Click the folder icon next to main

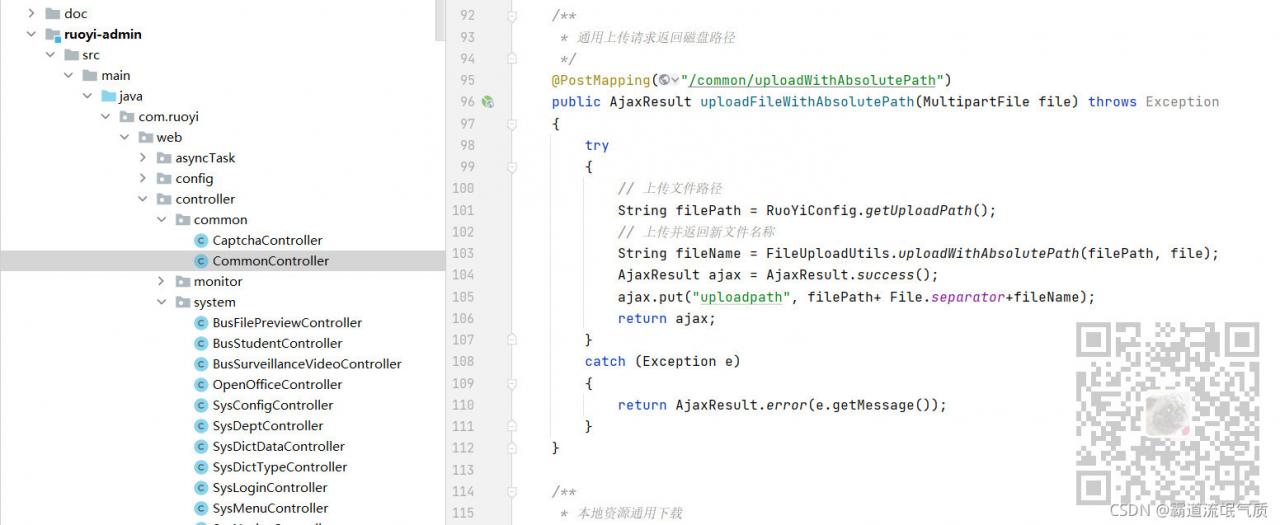coord(90,75)
